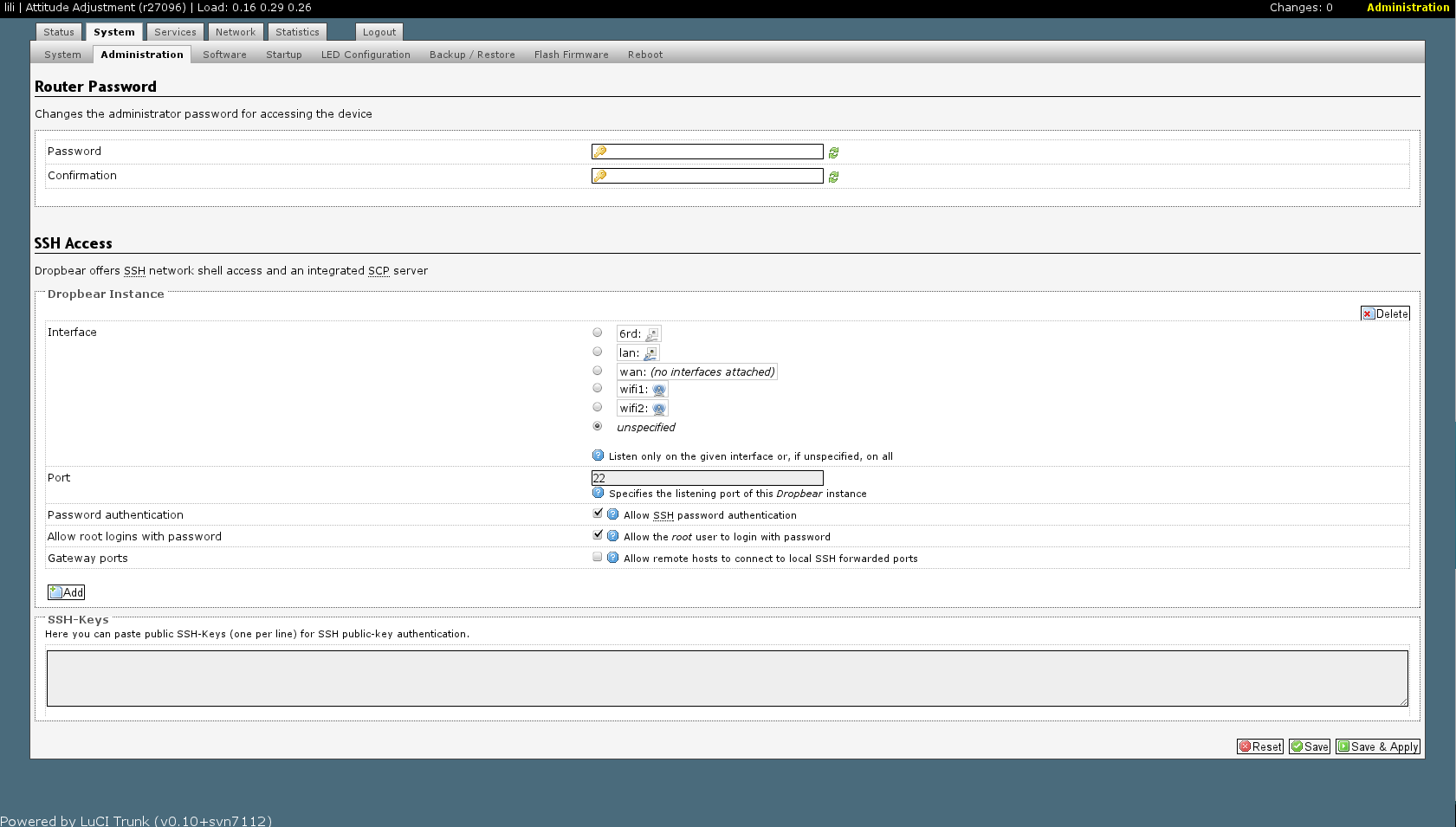Viewport: 1456px width, 827px height.
Task: Click the help icon under the Port field
Action: (x=598, y=493)
